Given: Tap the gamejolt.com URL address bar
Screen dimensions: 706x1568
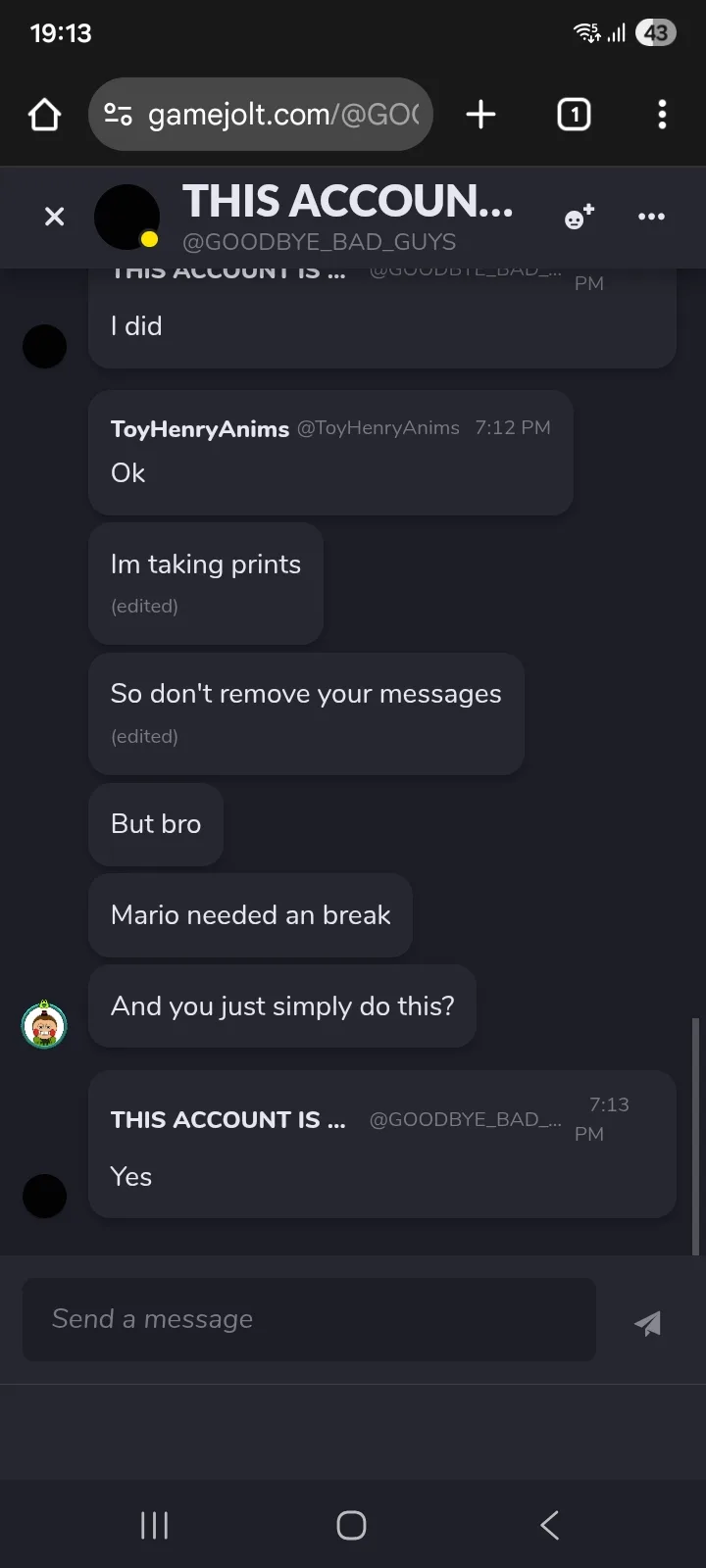Looking at the screenshot, I should click(x=282, y=115).
